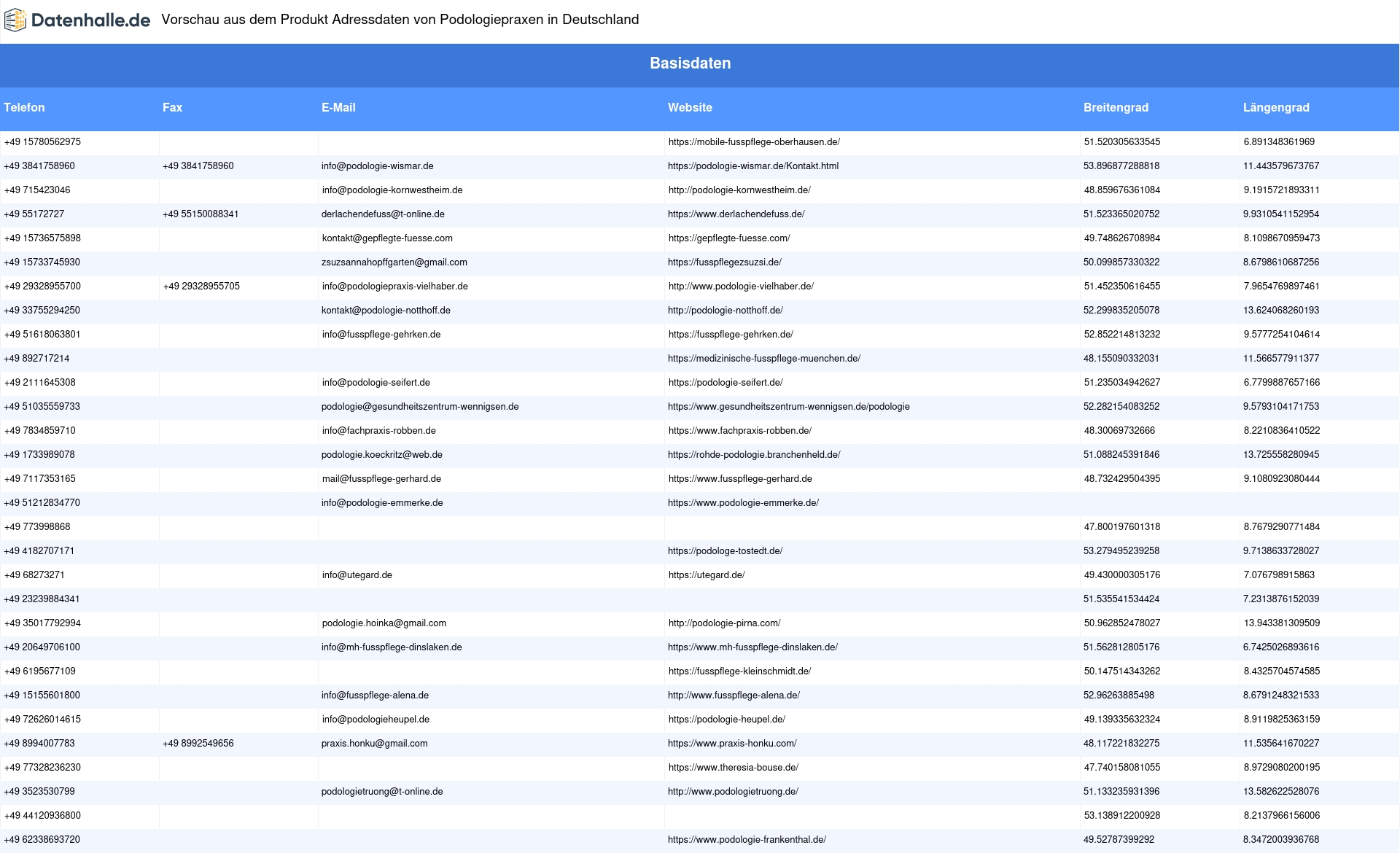
Task: Click the Datenhalle.de logo icon
Action: [x=15, y=20]
